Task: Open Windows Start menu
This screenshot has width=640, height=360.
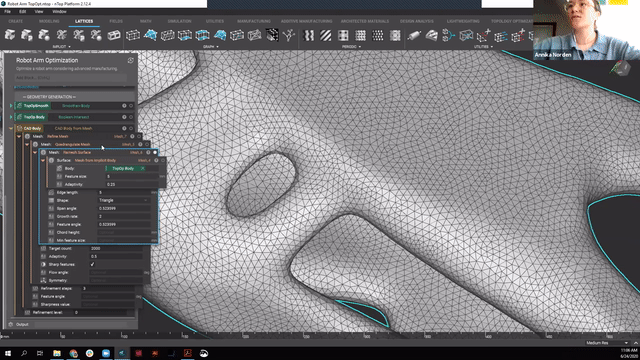Action: [8, 353]
